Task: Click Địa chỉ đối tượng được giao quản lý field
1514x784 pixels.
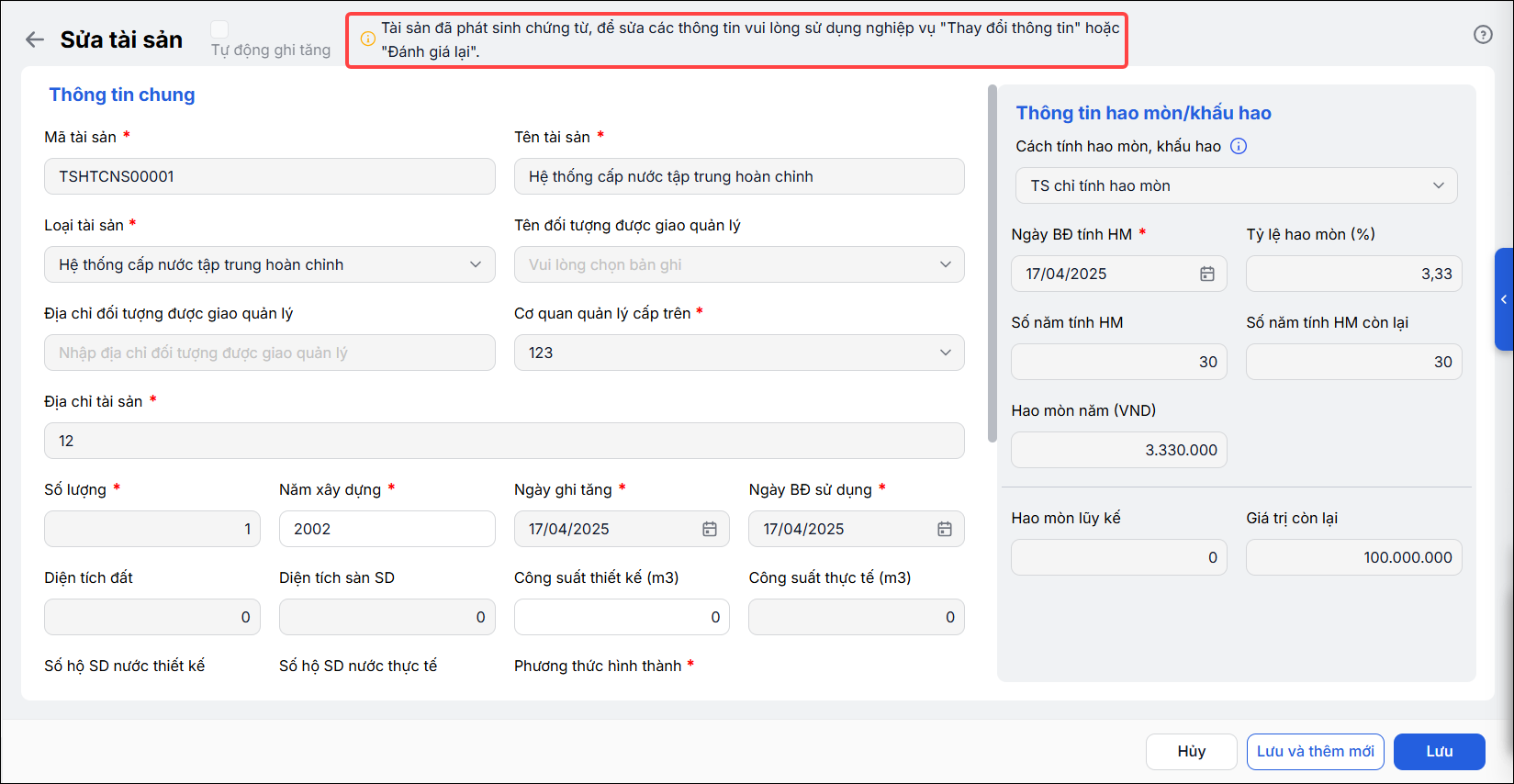Action: pyautogui.click(x=270, y=353)
